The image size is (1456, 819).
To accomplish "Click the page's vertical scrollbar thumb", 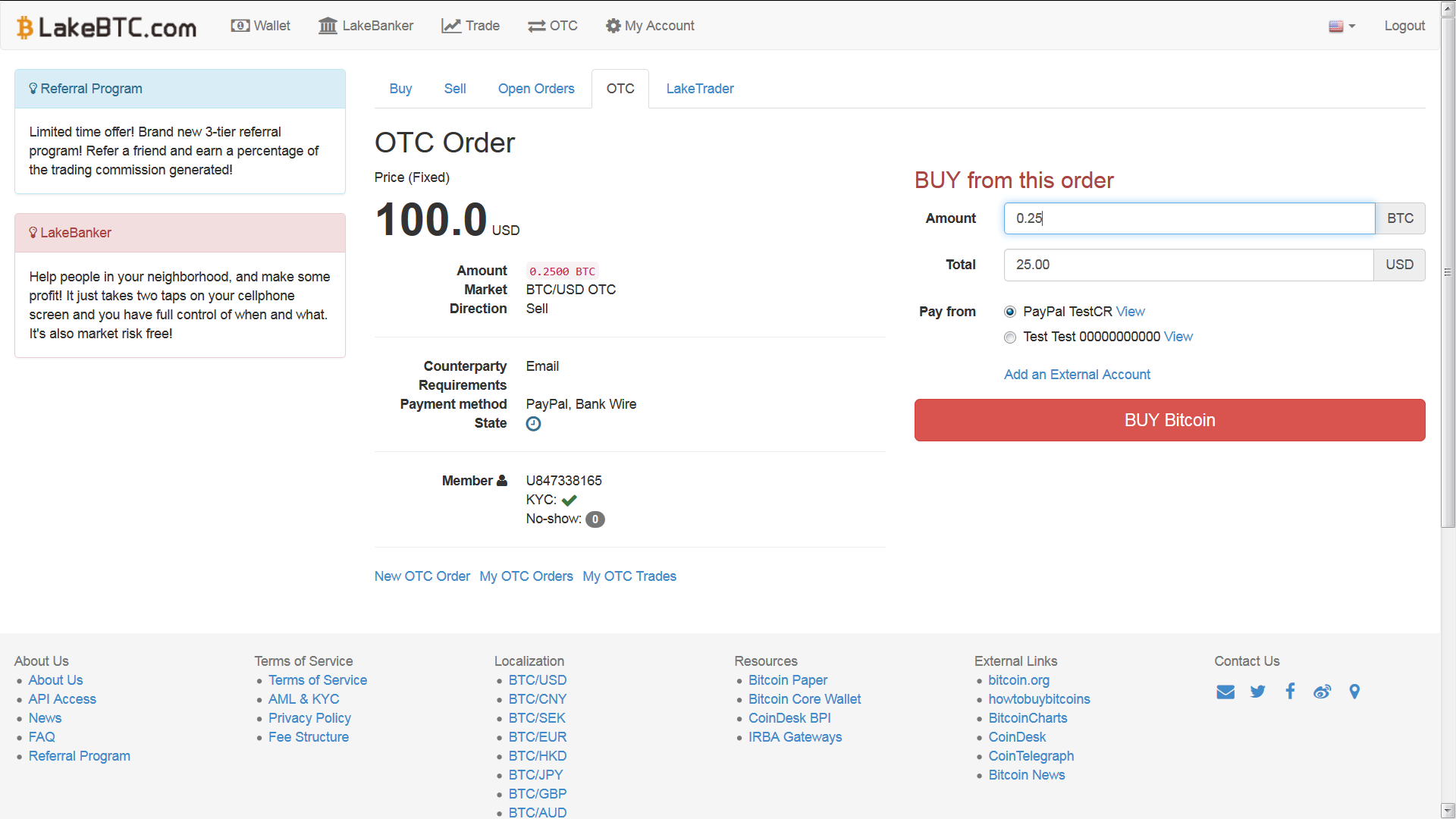I will [1448, 273].
